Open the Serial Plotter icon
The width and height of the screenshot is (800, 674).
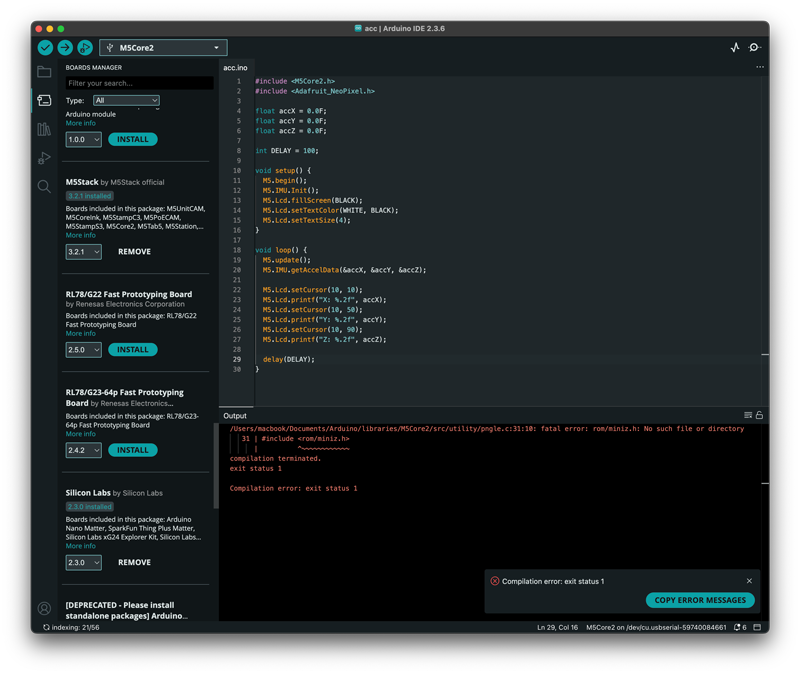(x=735, y=47)
